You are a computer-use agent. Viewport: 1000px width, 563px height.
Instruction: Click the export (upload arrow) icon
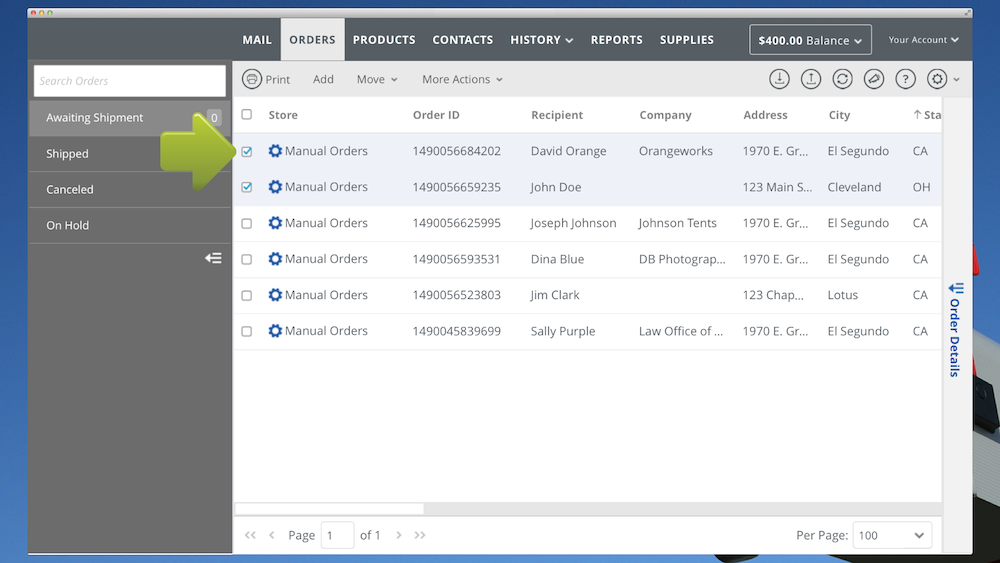click(x=811, y=79)
